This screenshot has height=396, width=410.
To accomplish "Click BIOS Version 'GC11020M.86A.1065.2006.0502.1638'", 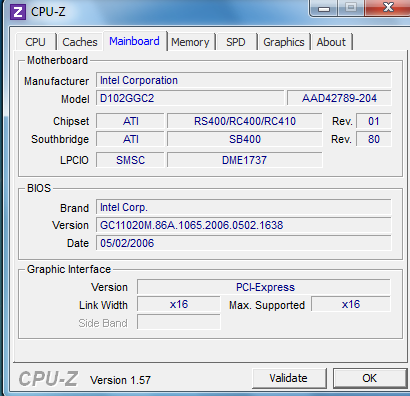I will click(x=244, y=225).
